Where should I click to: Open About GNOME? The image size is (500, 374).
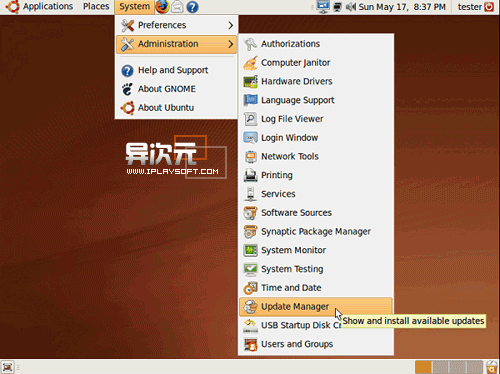pos(176,89)
